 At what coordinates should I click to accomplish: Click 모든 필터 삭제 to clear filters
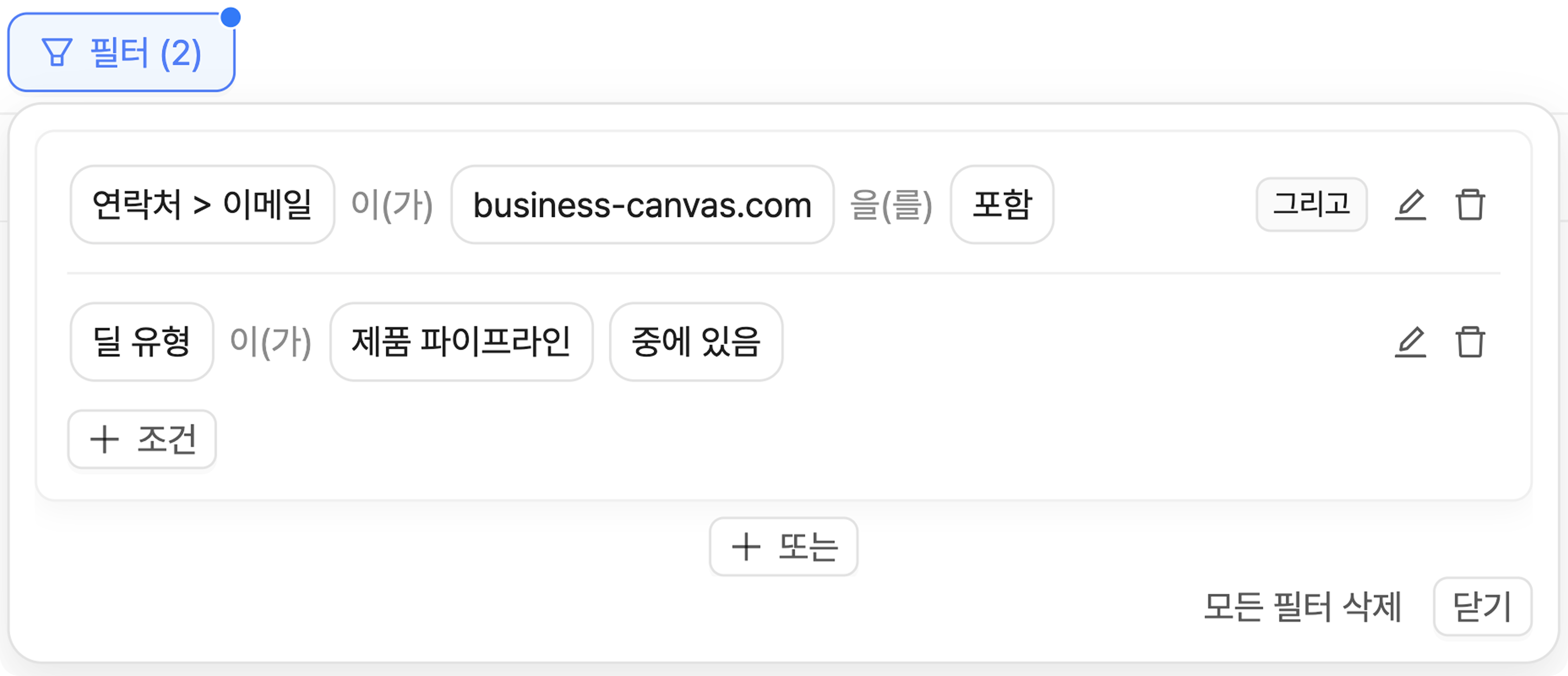[x=1303, y=607]
